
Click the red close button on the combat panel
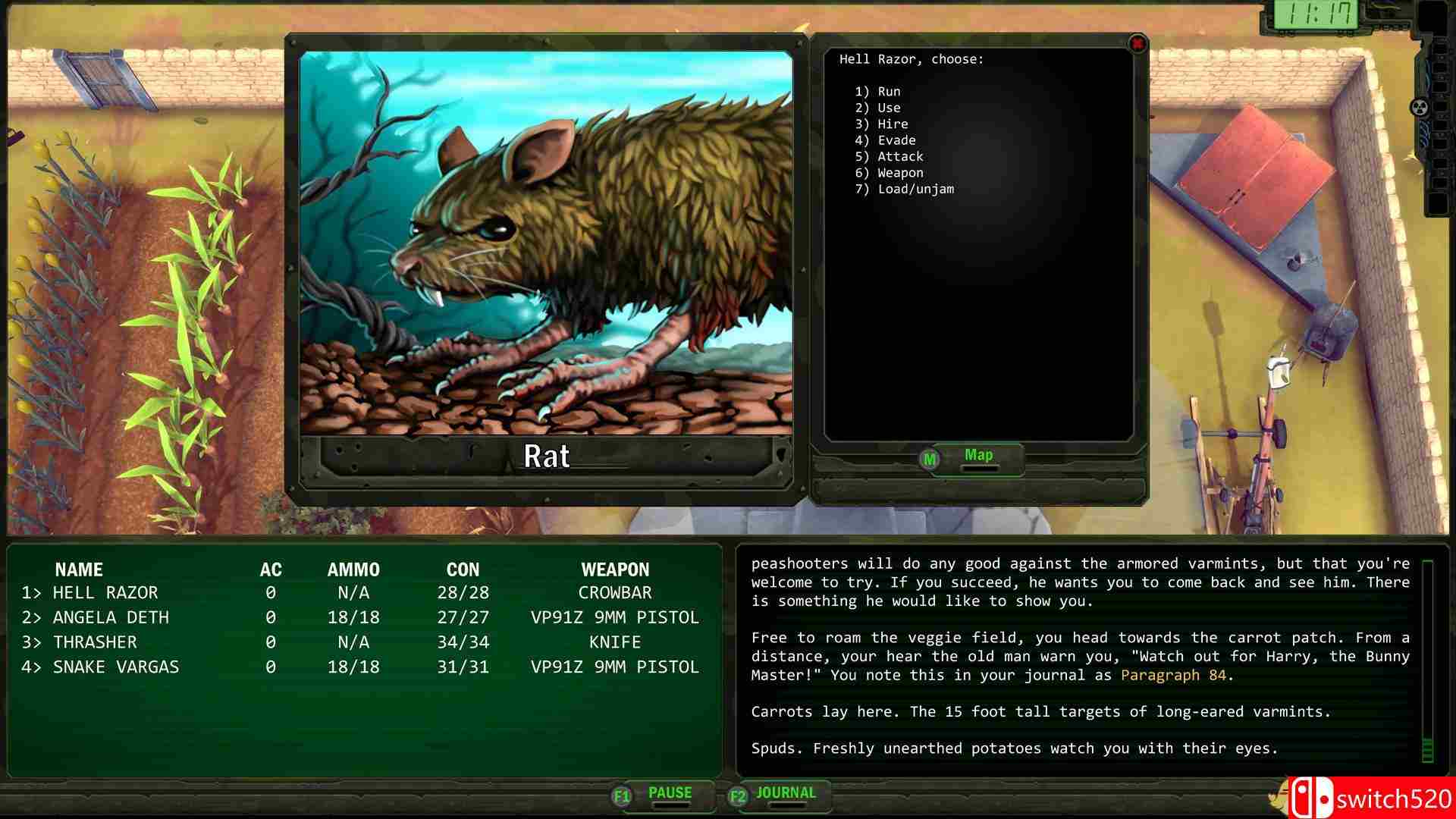coord(1137,44)
